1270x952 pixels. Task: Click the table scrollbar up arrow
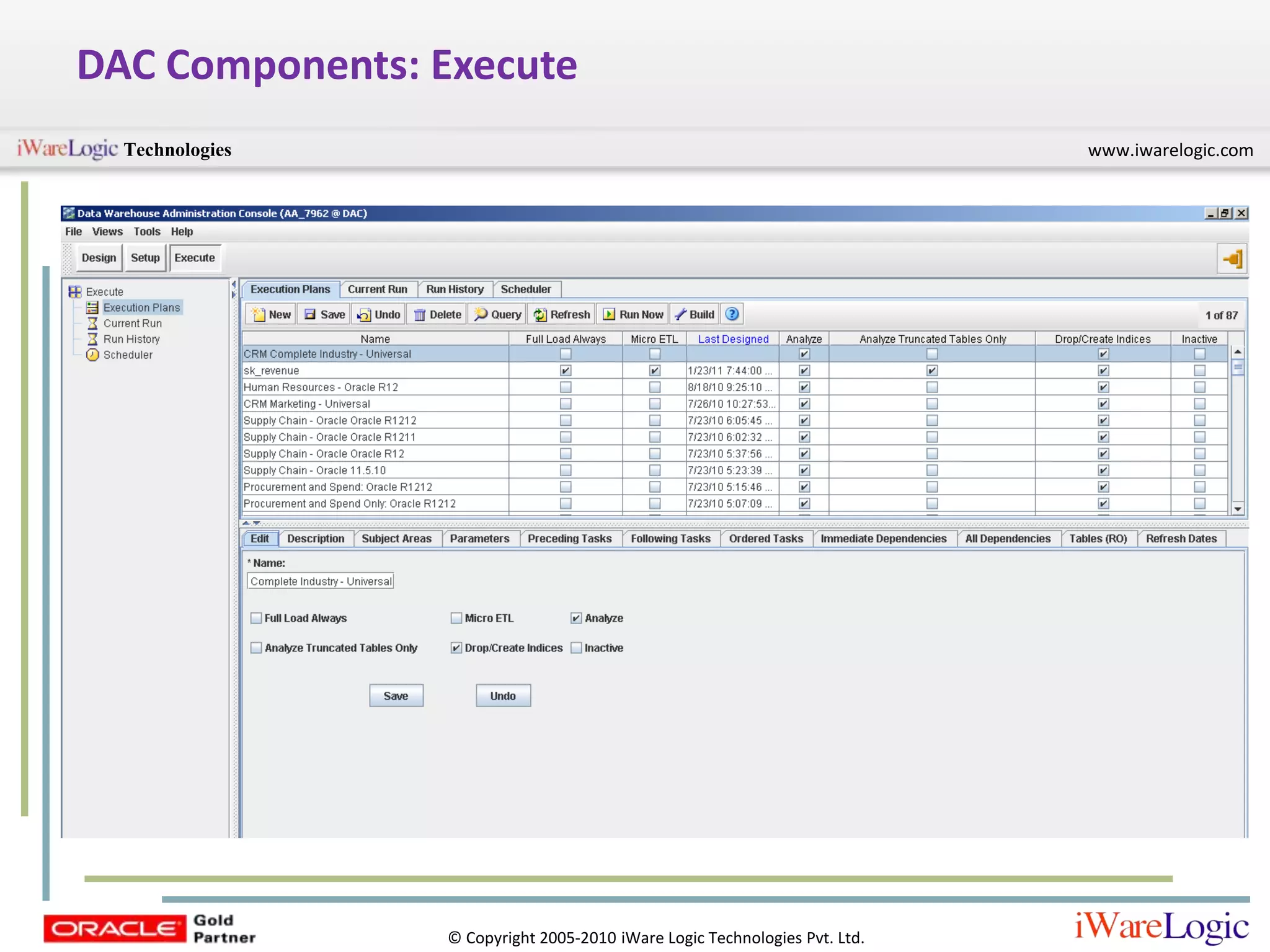[1238, 352]
